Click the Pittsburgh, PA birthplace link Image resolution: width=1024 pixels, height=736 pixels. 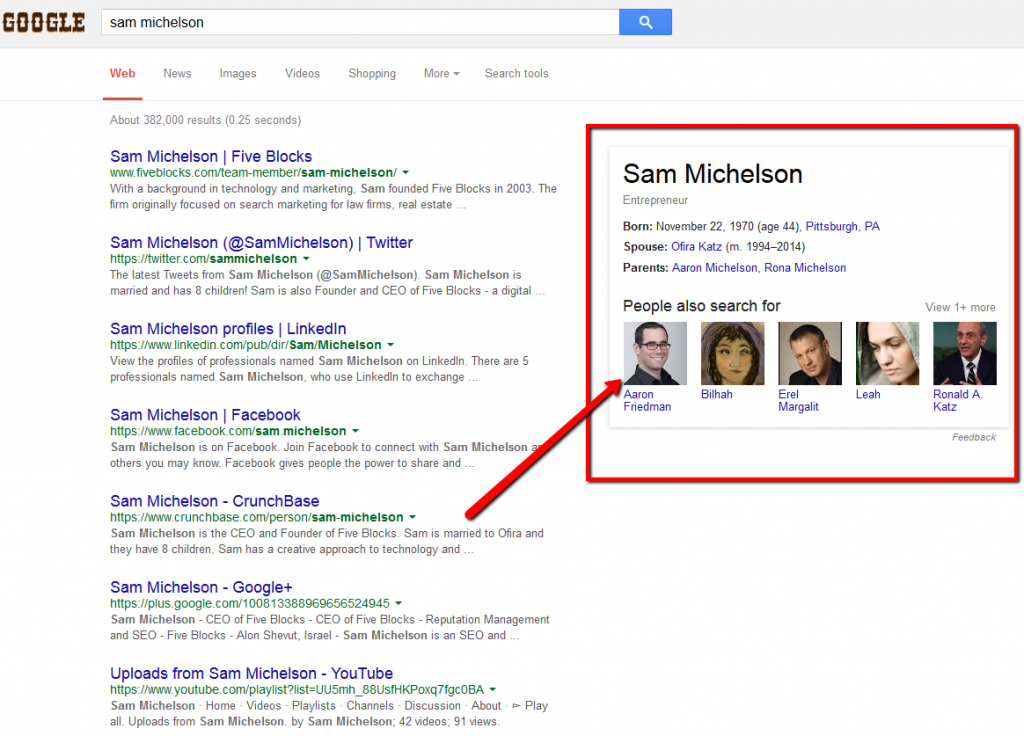pos(842,227)
